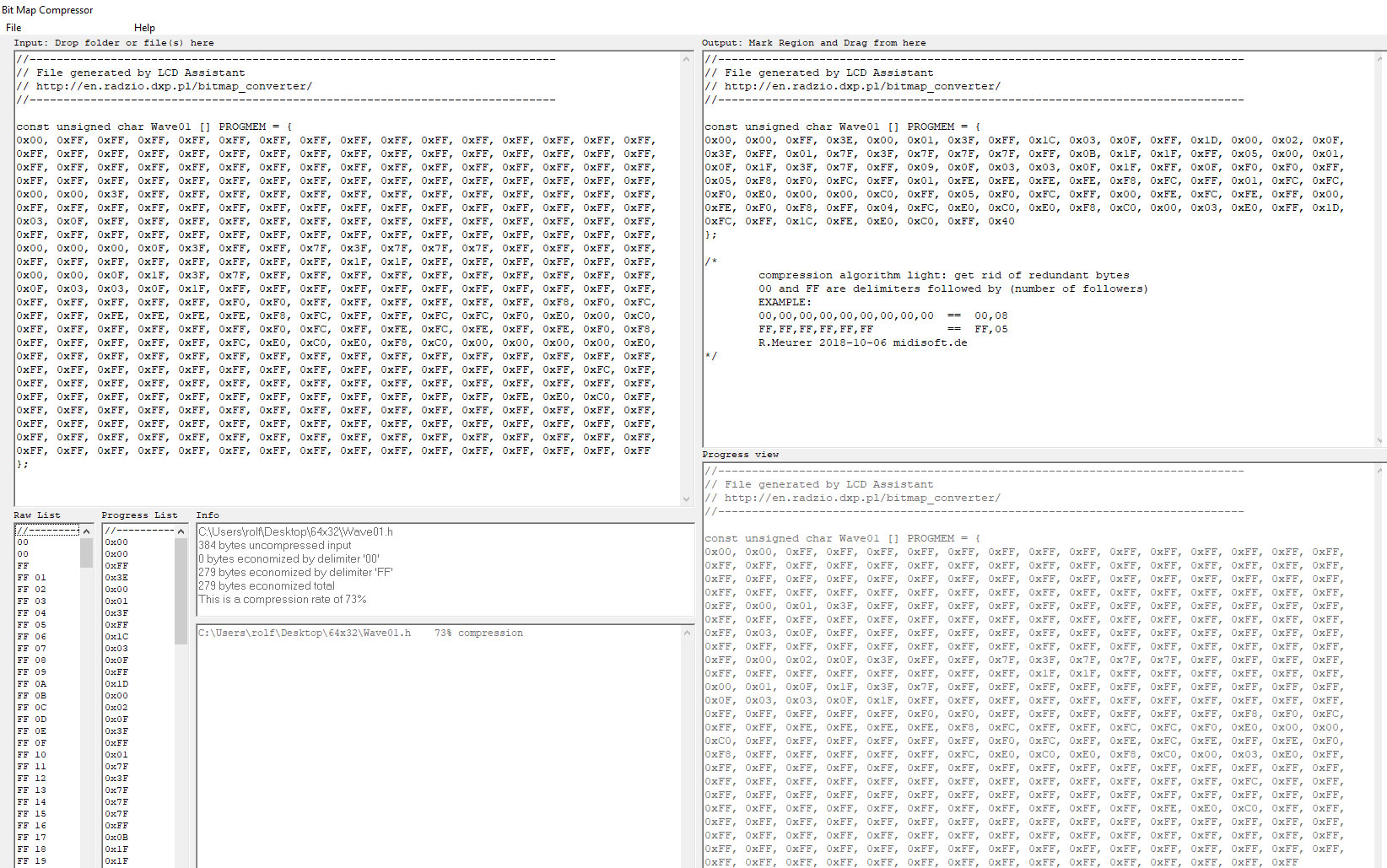The width and height of the screenshot is (1387, 868).
Task: Click 'File generated by LCD Assistant' in Progress view
Action: pyautogui.click(x=829, y=484)
